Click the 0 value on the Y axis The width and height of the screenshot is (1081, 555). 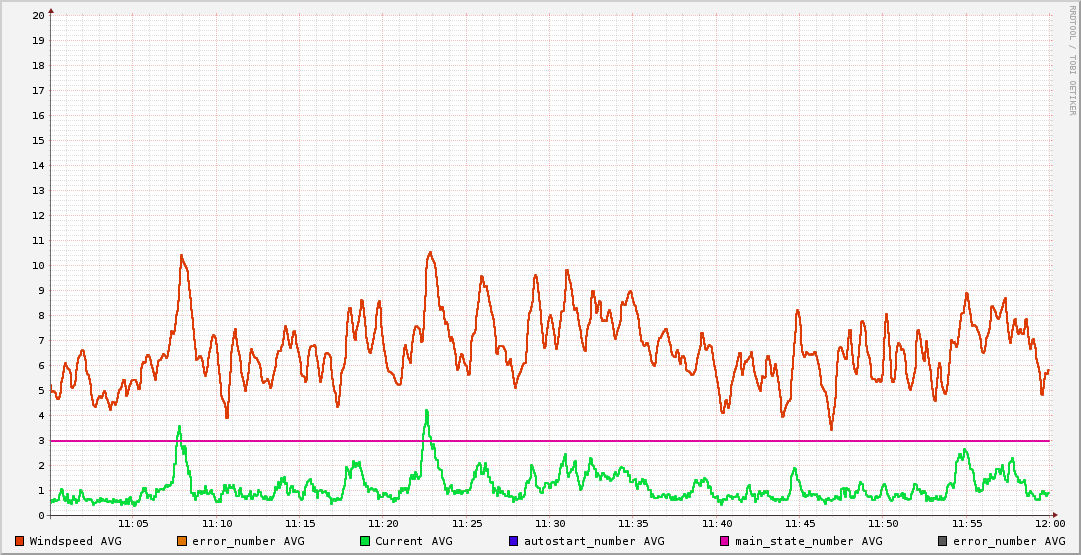click(x=41, y=516)
